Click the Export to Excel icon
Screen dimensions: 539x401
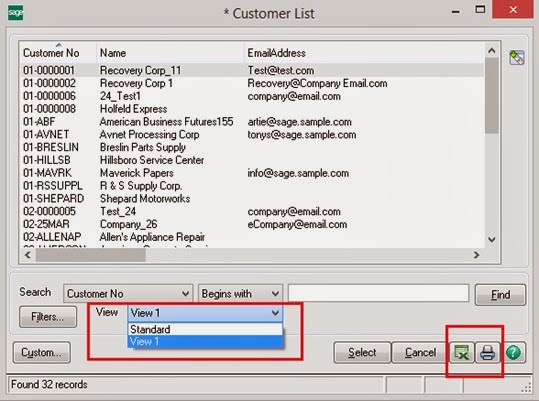tap(462, 353)
